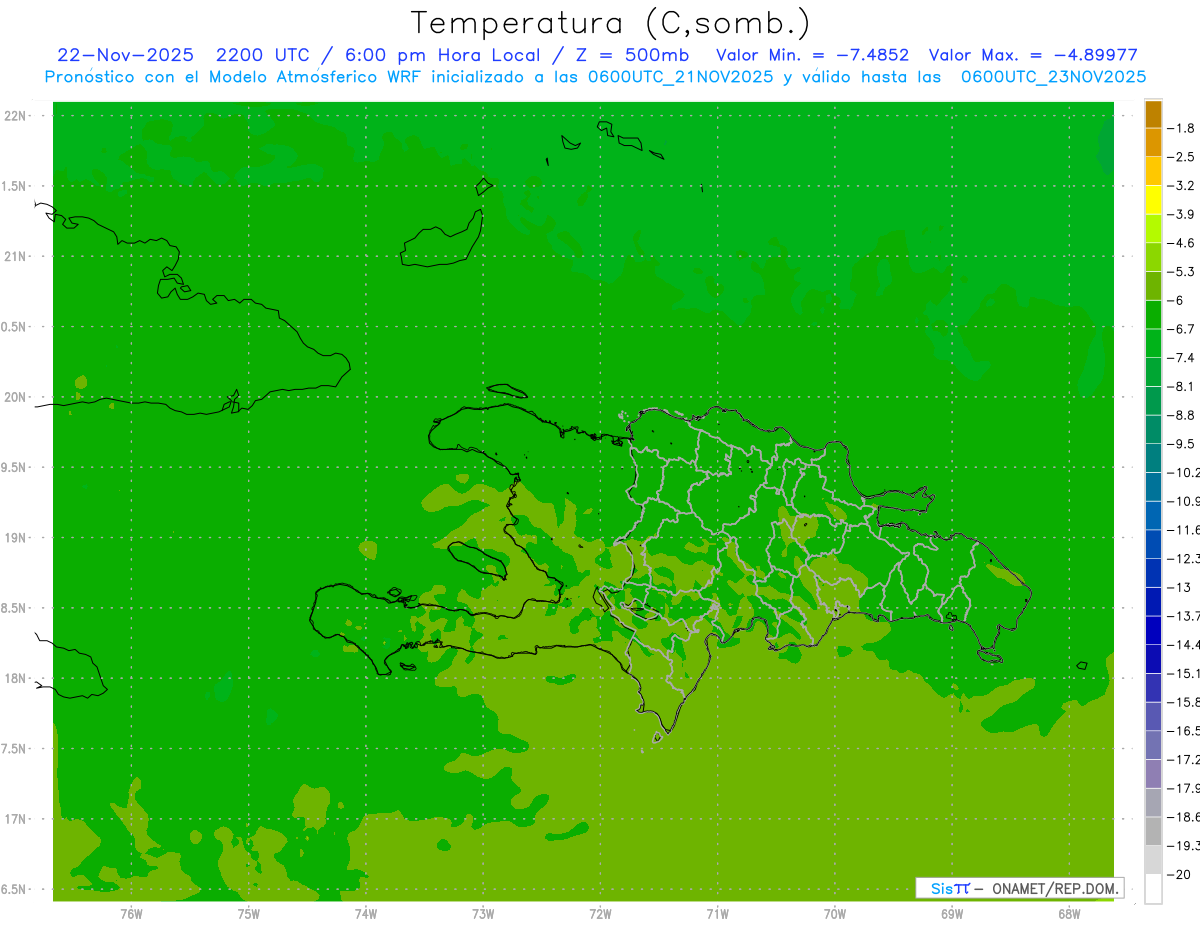The width and height of the screenshot is (1200, 927).
Task: Click the purple swatch between -17.2 and -17.9
Action: click(x=1153, y=774)
